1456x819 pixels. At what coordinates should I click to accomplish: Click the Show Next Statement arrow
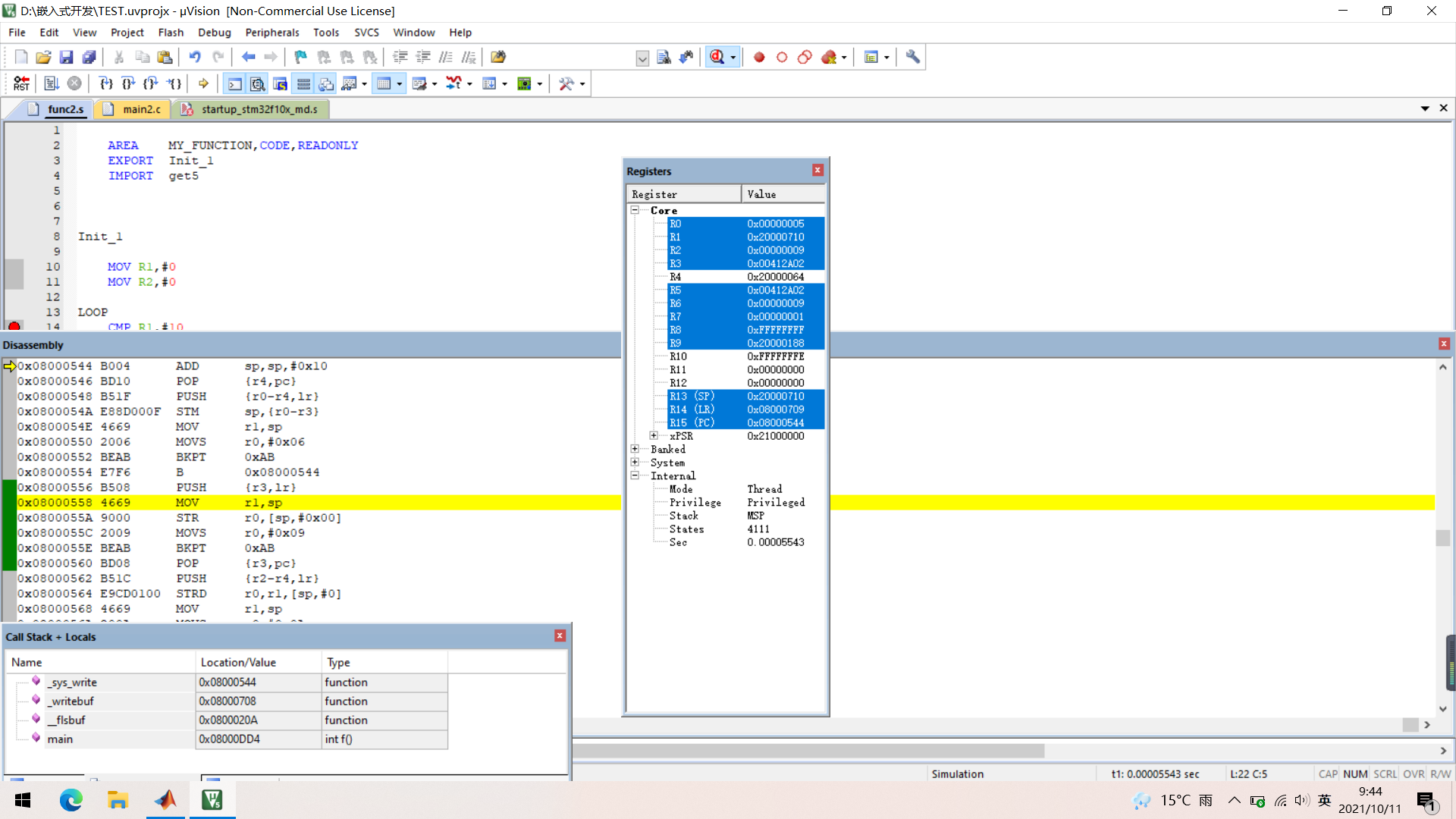tap(203, 83)
